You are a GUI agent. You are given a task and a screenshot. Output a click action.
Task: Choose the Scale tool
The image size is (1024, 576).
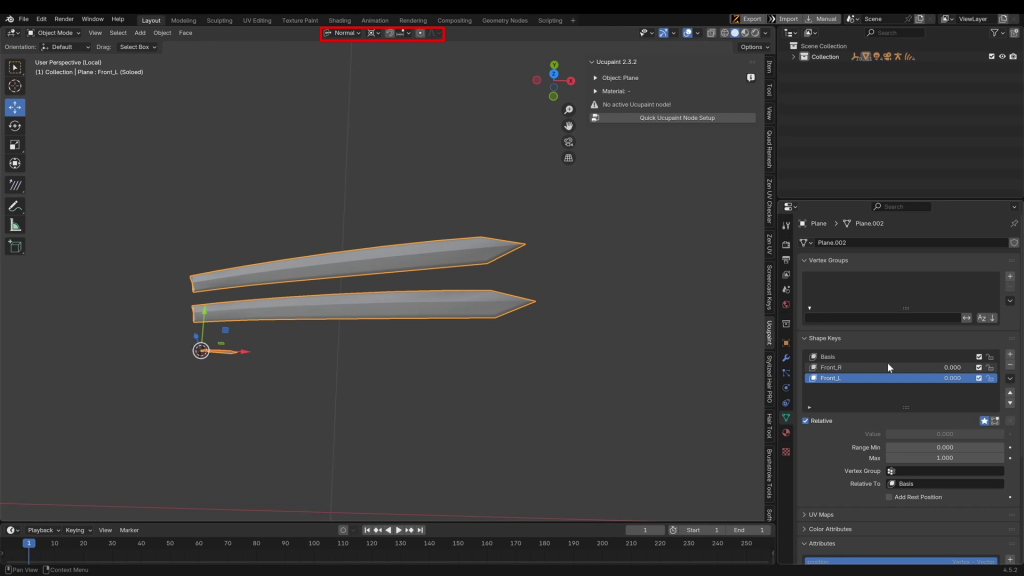click(x=15, y=145)
